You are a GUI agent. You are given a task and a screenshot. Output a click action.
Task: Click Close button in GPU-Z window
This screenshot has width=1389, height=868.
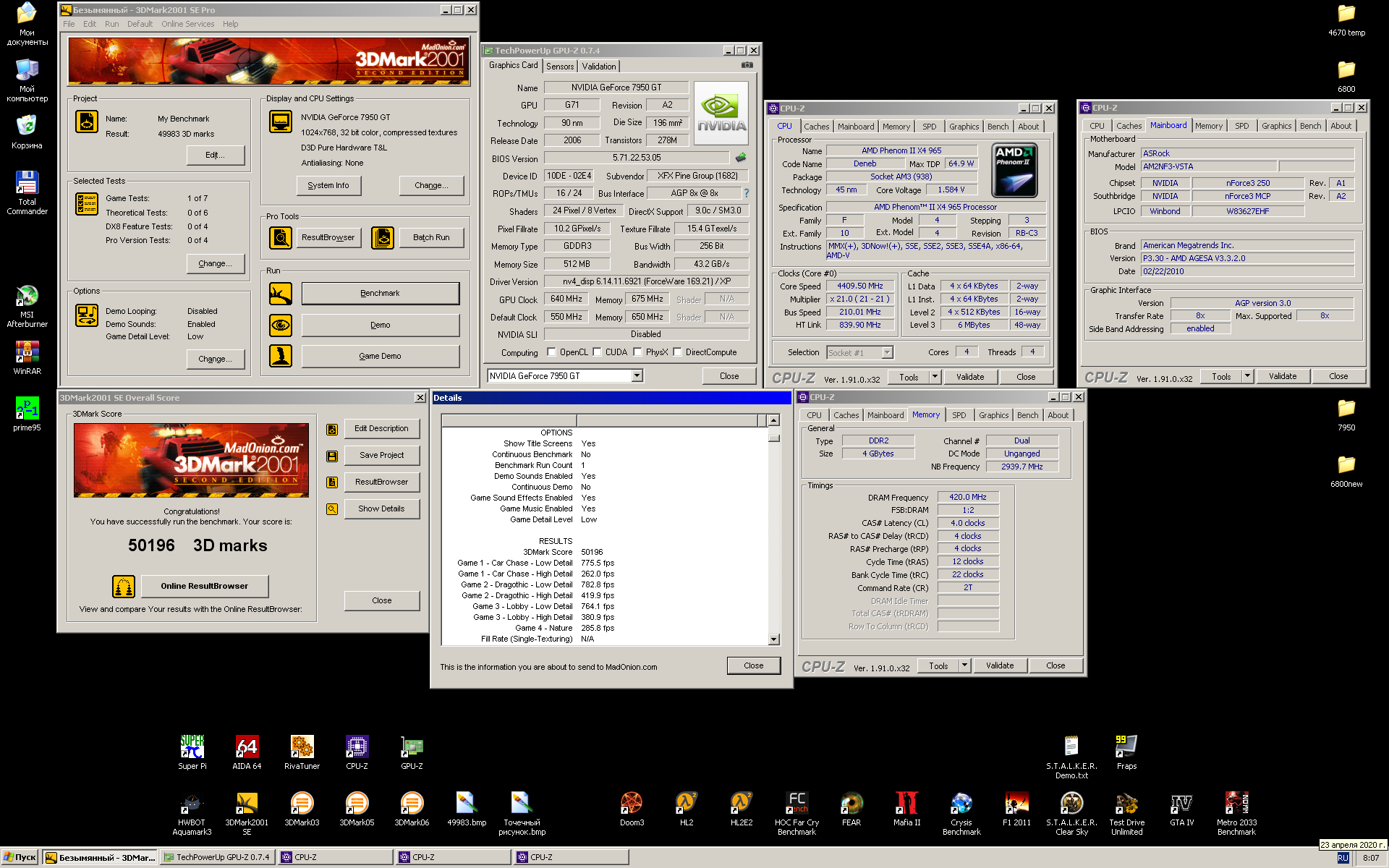click(729, 376)
